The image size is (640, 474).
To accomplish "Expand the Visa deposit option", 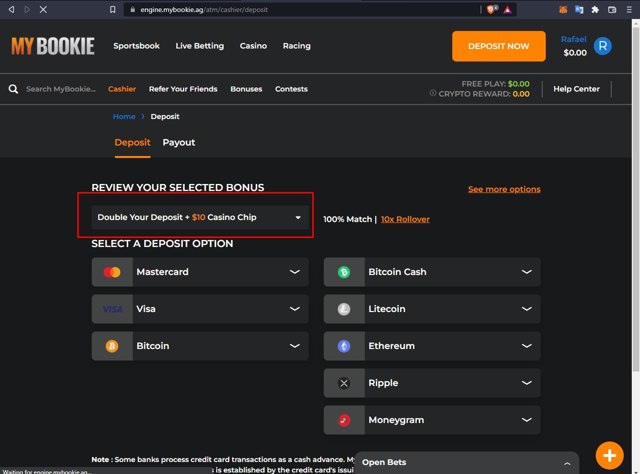I will [x=295, y=309].
